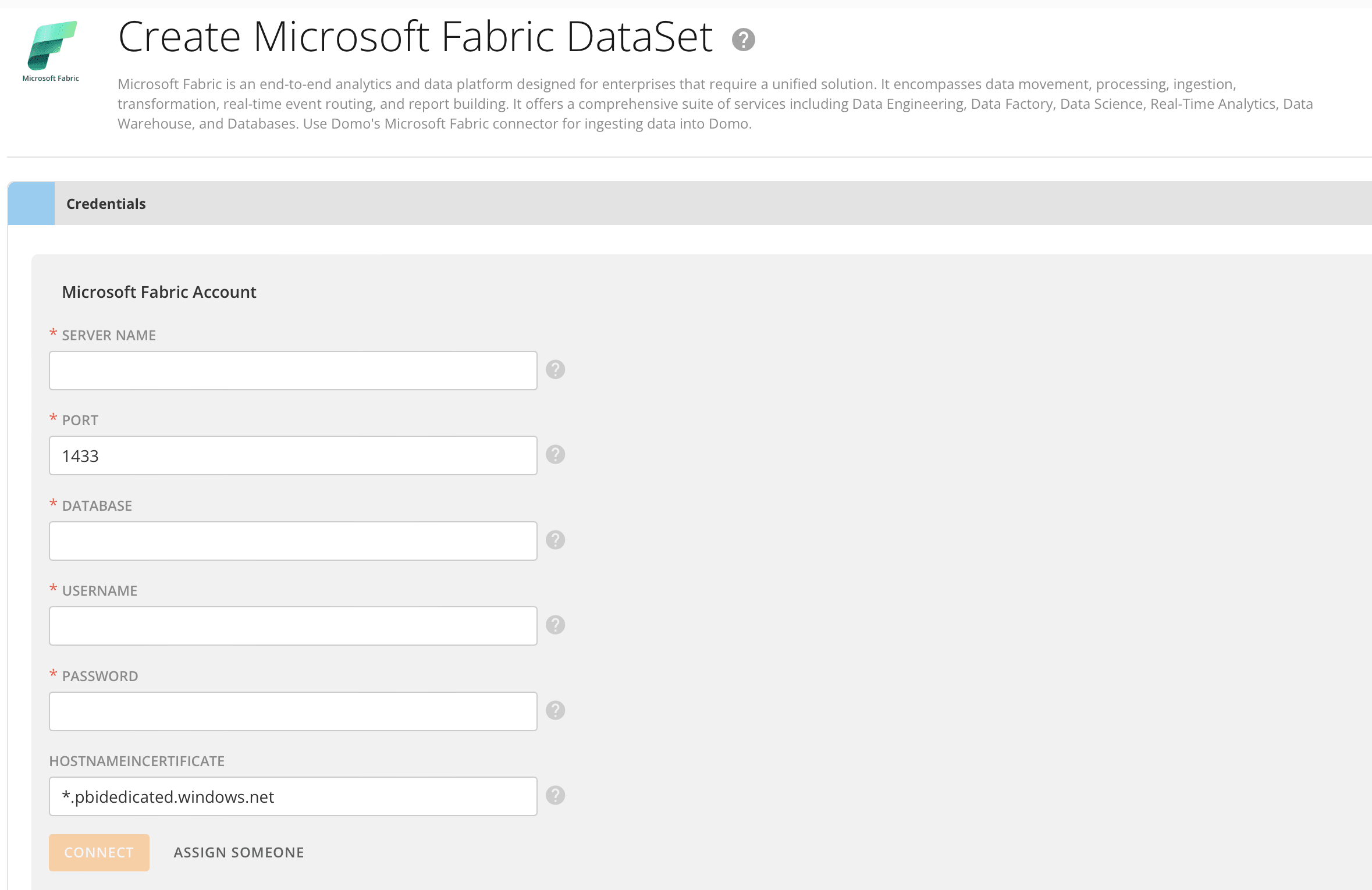The image size is (1372, 890).
Task: Collapse the Credentials section header
Action: [x=689, y=204]
